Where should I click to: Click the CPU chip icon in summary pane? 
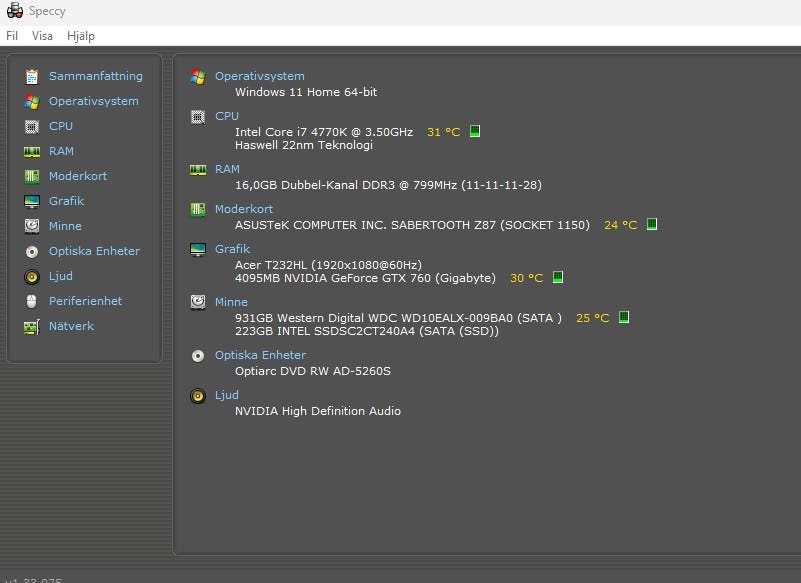pos(198,117)
